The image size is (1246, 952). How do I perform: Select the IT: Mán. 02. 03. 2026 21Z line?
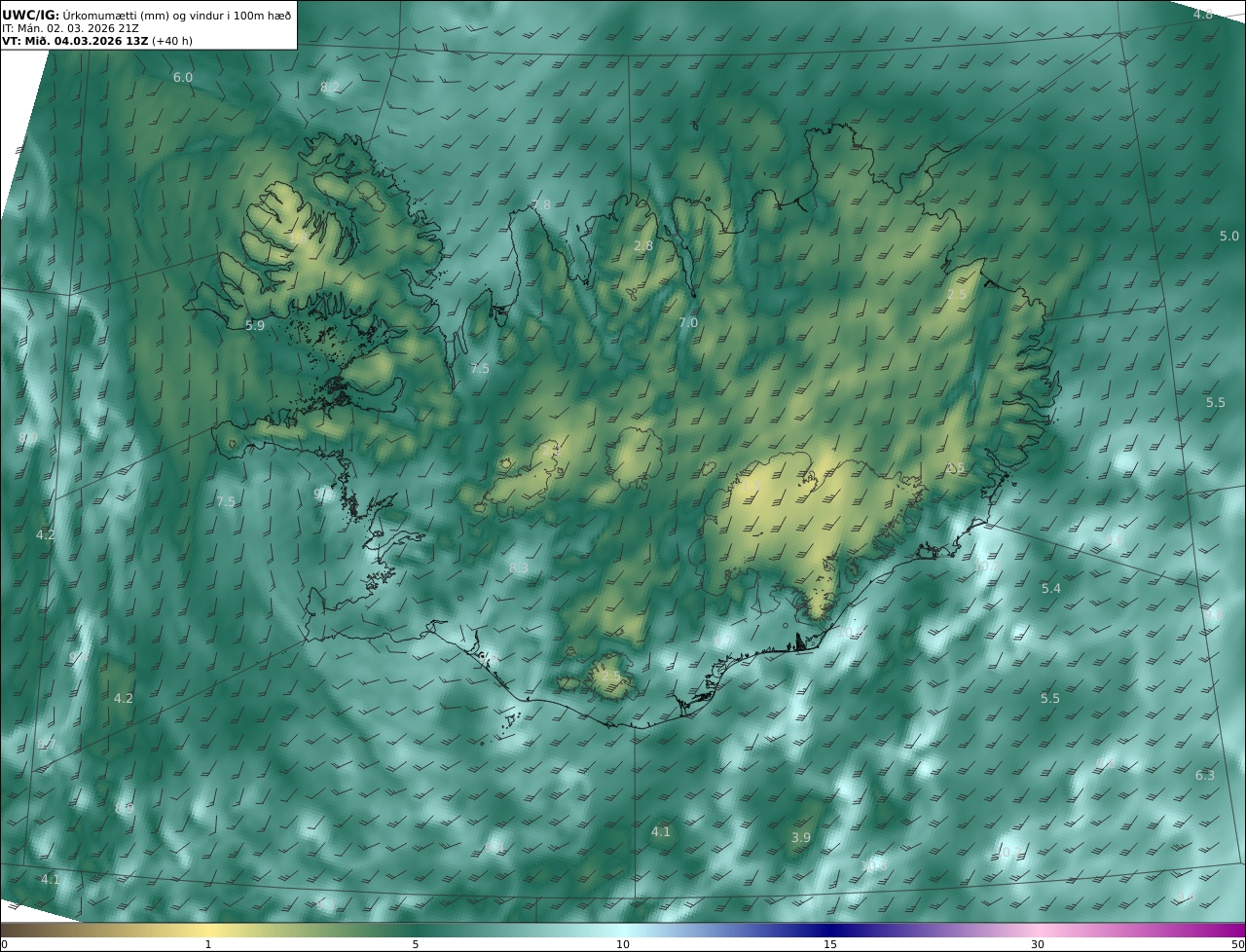point(71,29)
